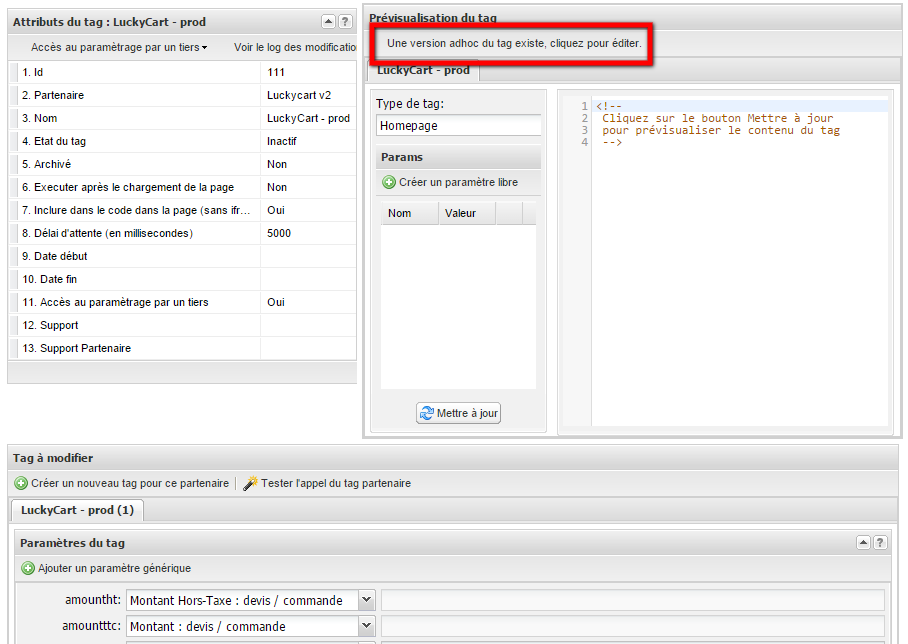
Task: Click the adhoc version exists message to edit
Action: [x=514, y=44]
